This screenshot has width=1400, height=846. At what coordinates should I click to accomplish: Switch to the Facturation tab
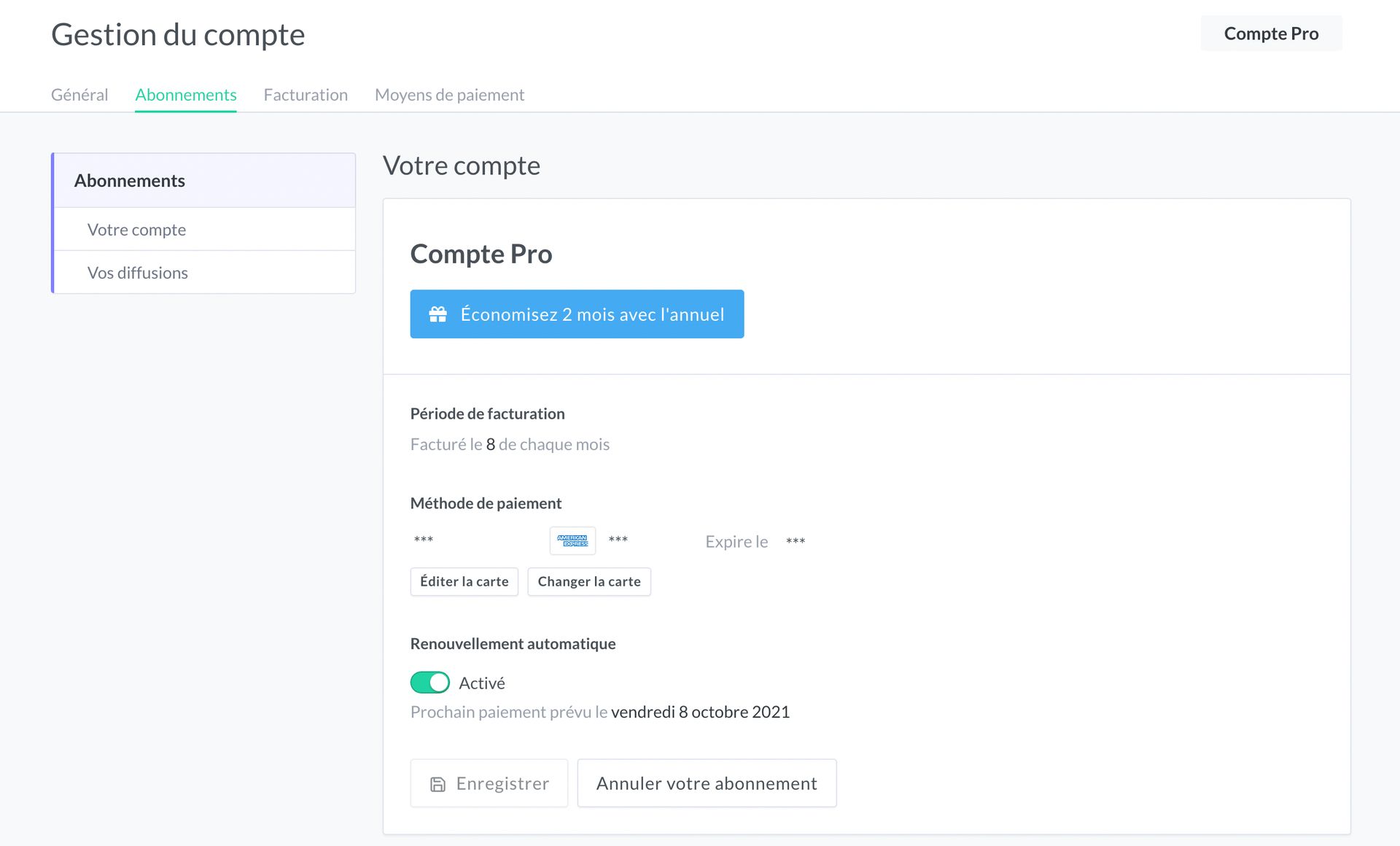coord(306,94)
